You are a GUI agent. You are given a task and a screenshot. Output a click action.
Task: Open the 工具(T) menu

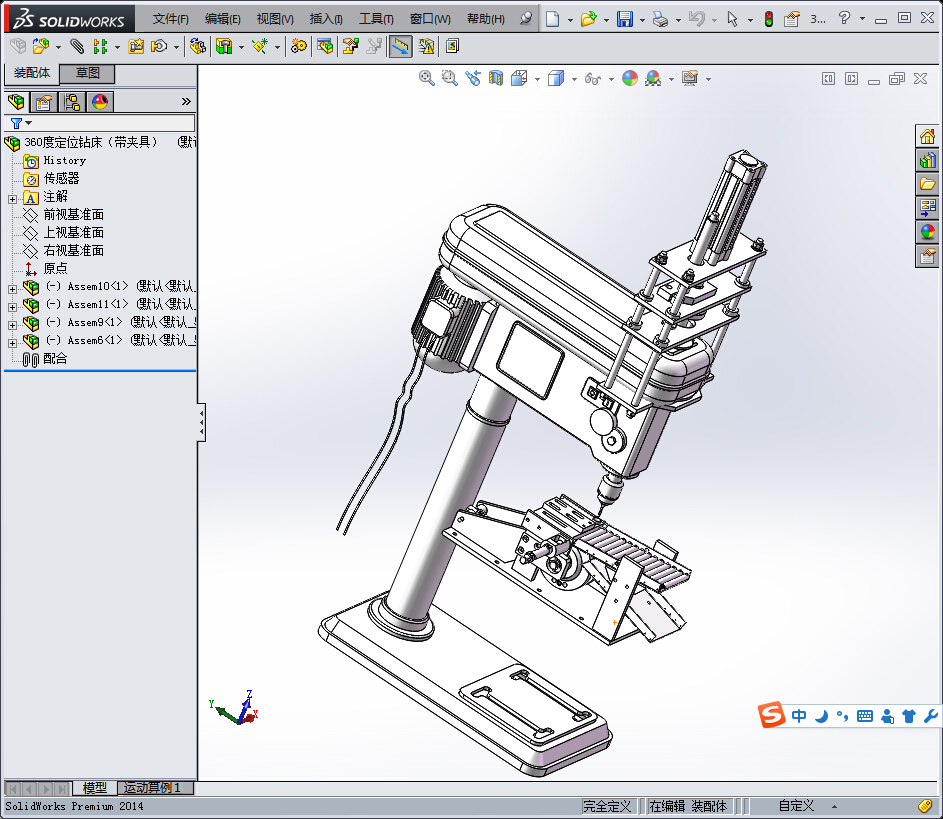point(377,19)
